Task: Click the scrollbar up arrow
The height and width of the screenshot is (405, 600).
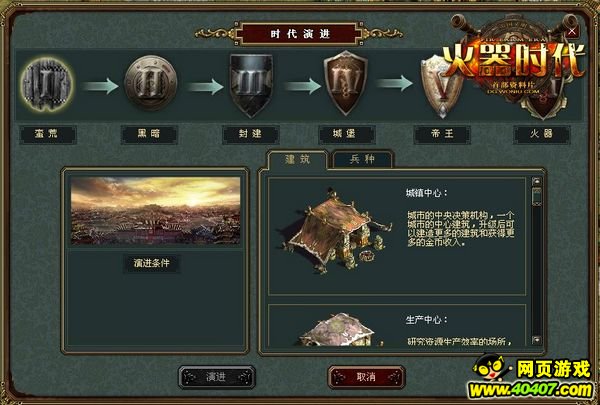Action: (536, 181)
